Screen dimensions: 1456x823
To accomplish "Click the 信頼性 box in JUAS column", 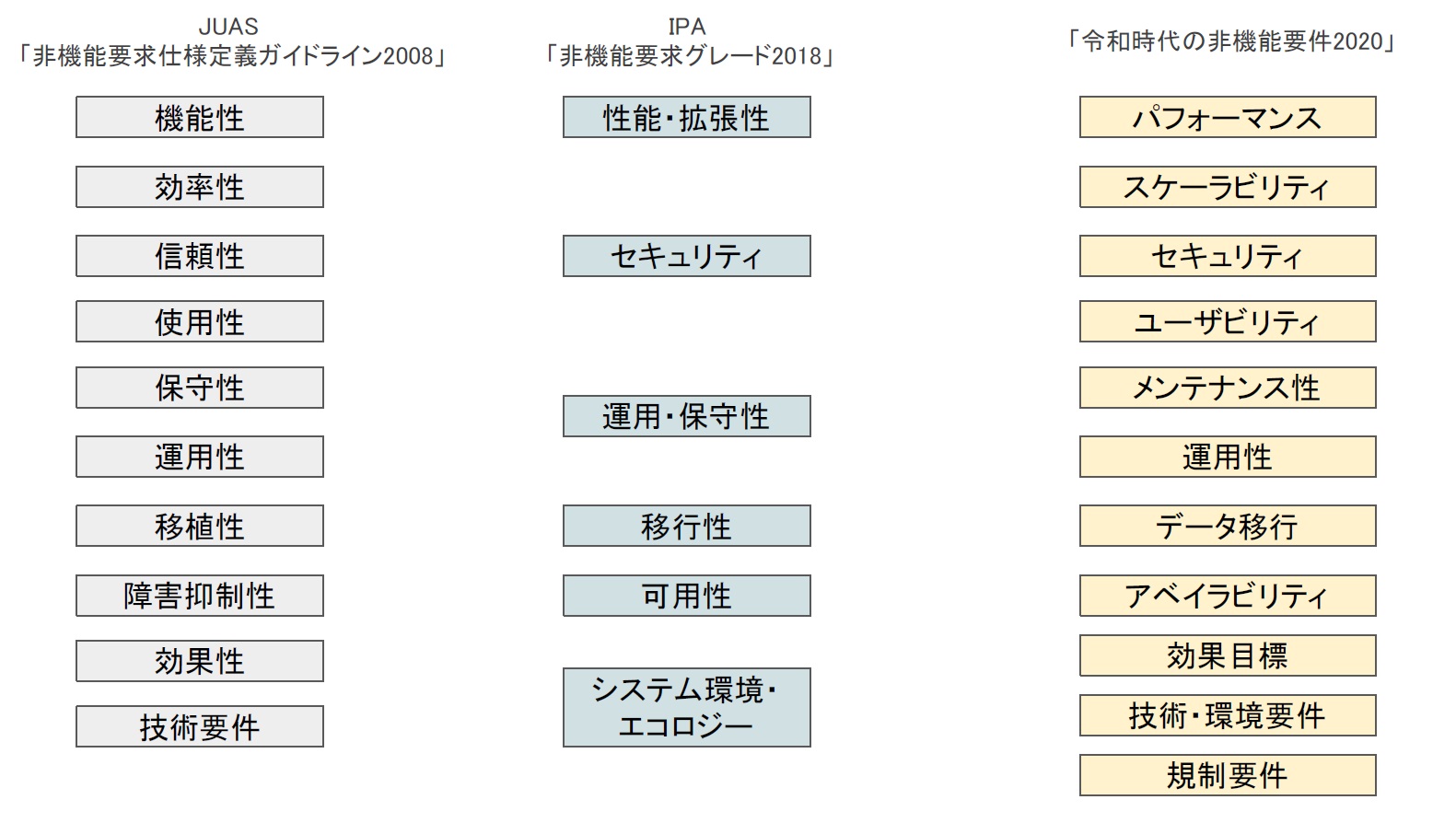I will 200,256.
